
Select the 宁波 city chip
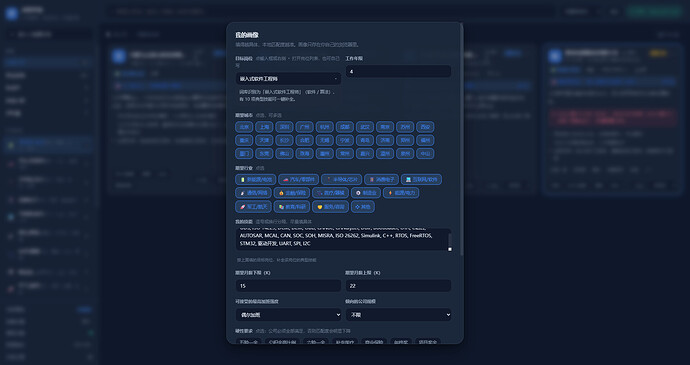pos(345,140)
